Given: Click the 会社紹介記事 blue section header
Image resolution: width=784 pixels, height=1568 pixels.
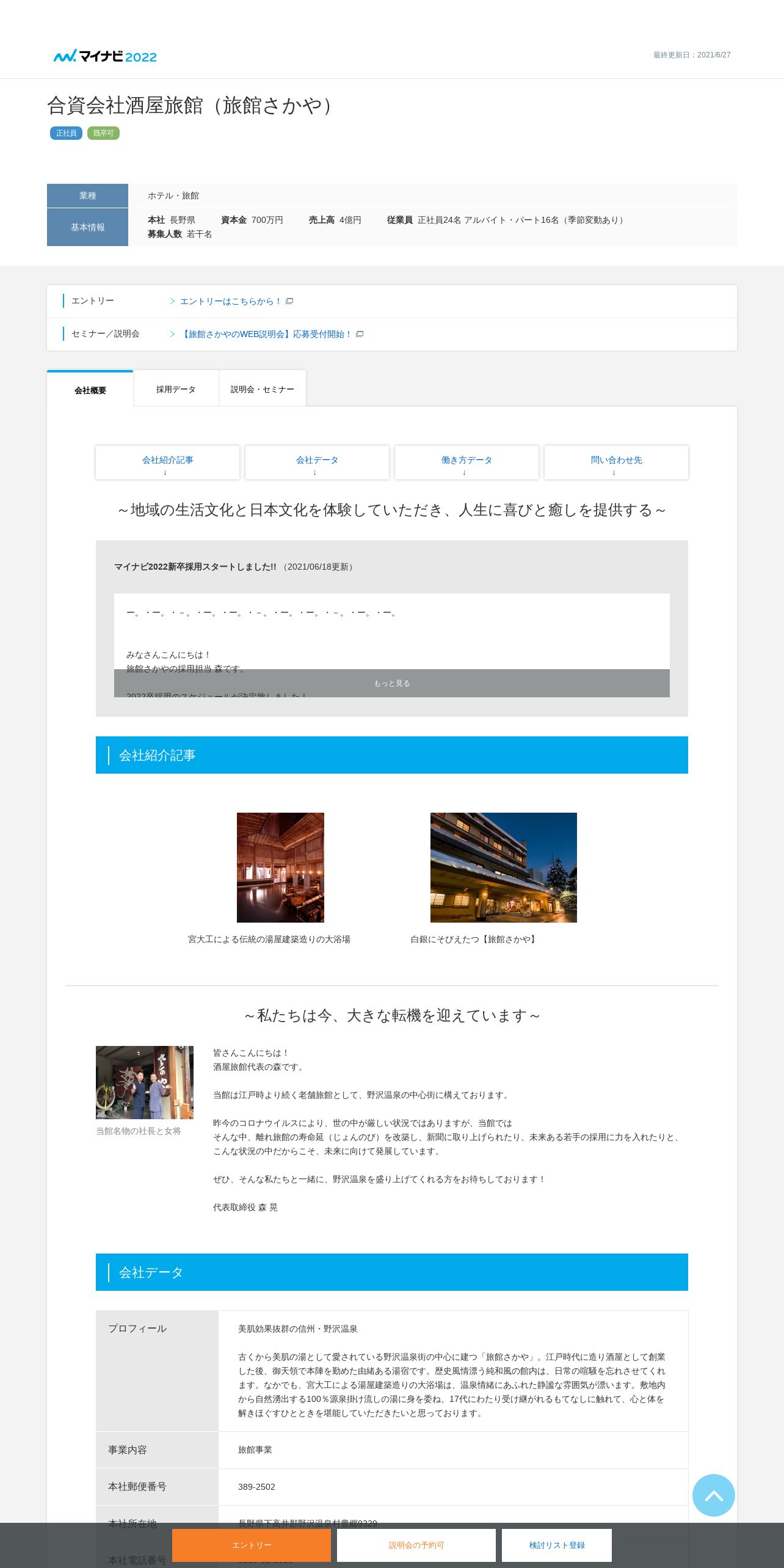Looking at the screenshot, I should (x=392, y=755).
